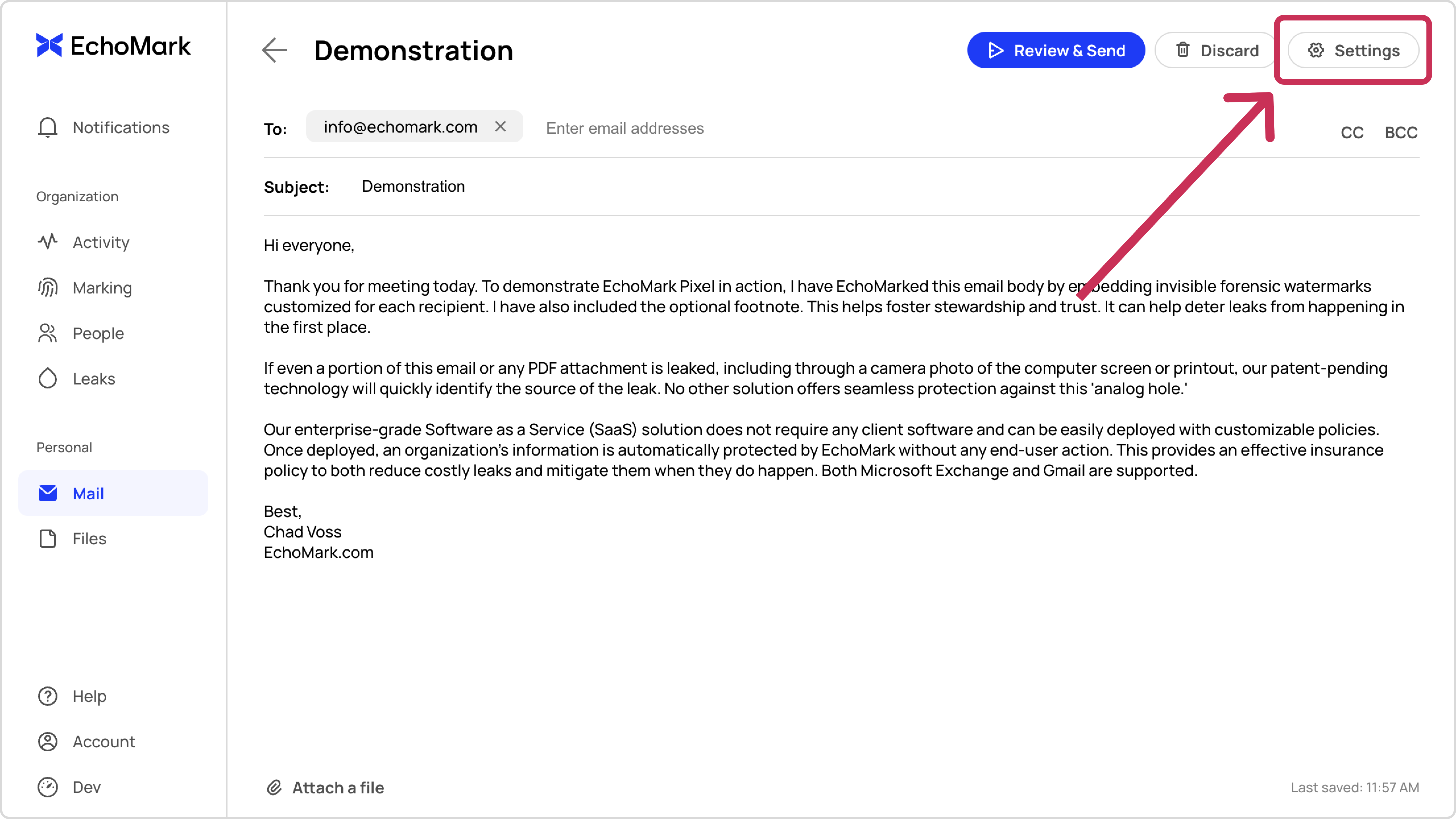The height and width of the screenshot is (819, 1456).
Task: Open the Account avatar icon
Action: click(x=47, y=742)
